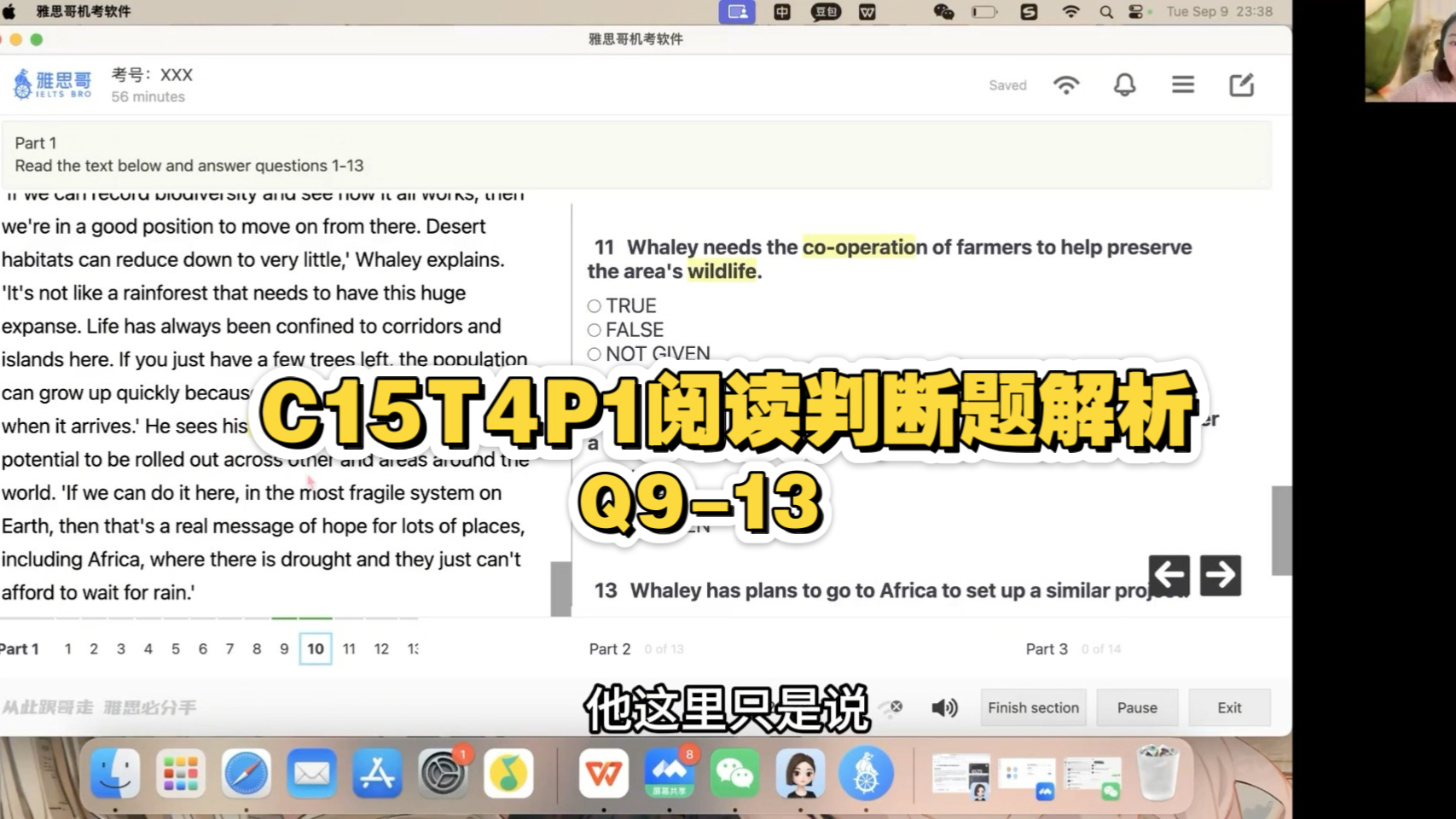Open the hamburger menu icon

click(1182, 84)
